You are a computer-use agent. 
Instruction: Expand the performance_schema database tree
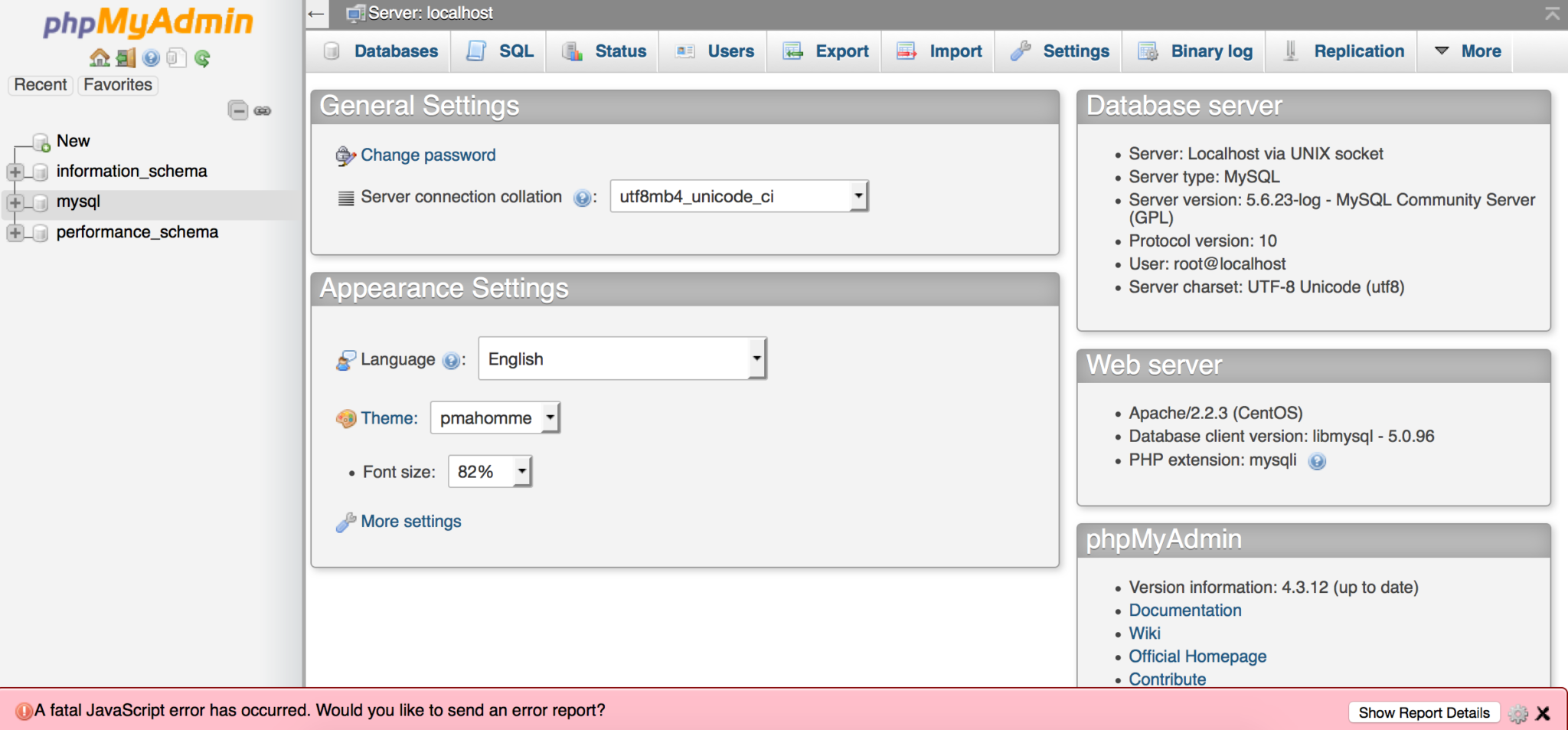(x=15, y=233)
